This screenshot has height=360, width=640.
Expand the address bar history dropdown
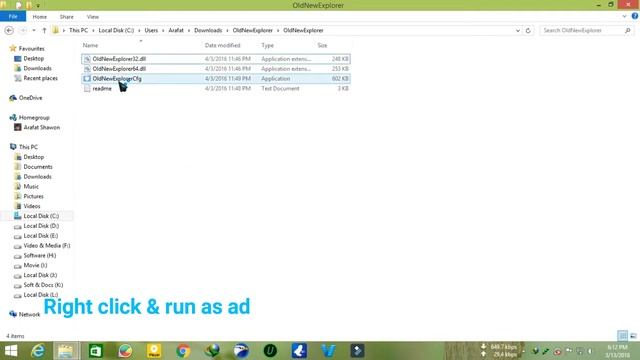coord(518,31)
